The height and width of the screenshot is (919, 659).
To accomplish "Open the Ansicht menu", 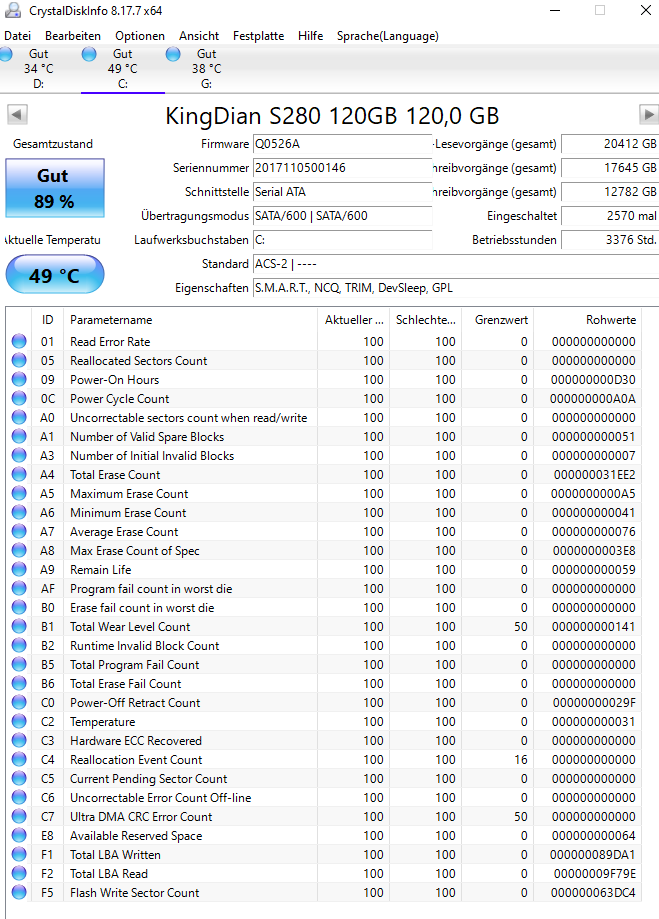I will pyautogui.click(x=199, y=36).
